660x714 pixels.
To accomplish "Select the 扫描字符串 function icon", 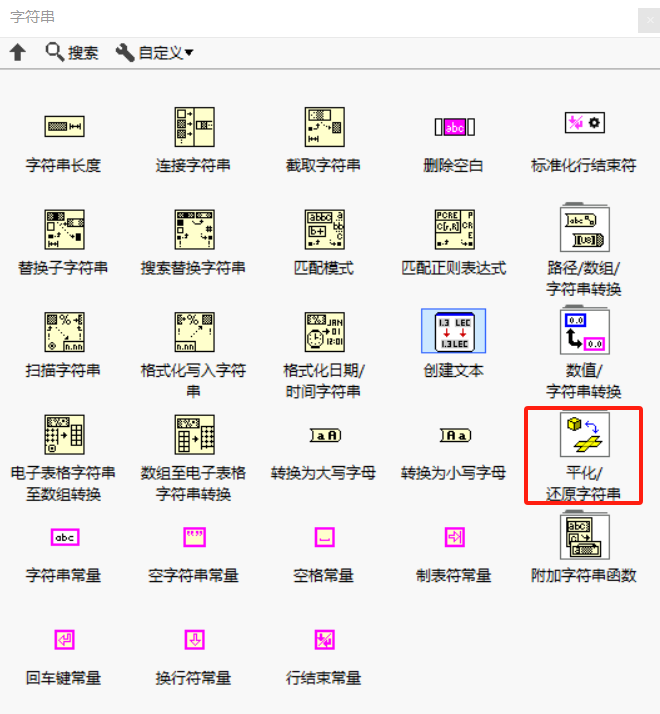I will [64, 332].
